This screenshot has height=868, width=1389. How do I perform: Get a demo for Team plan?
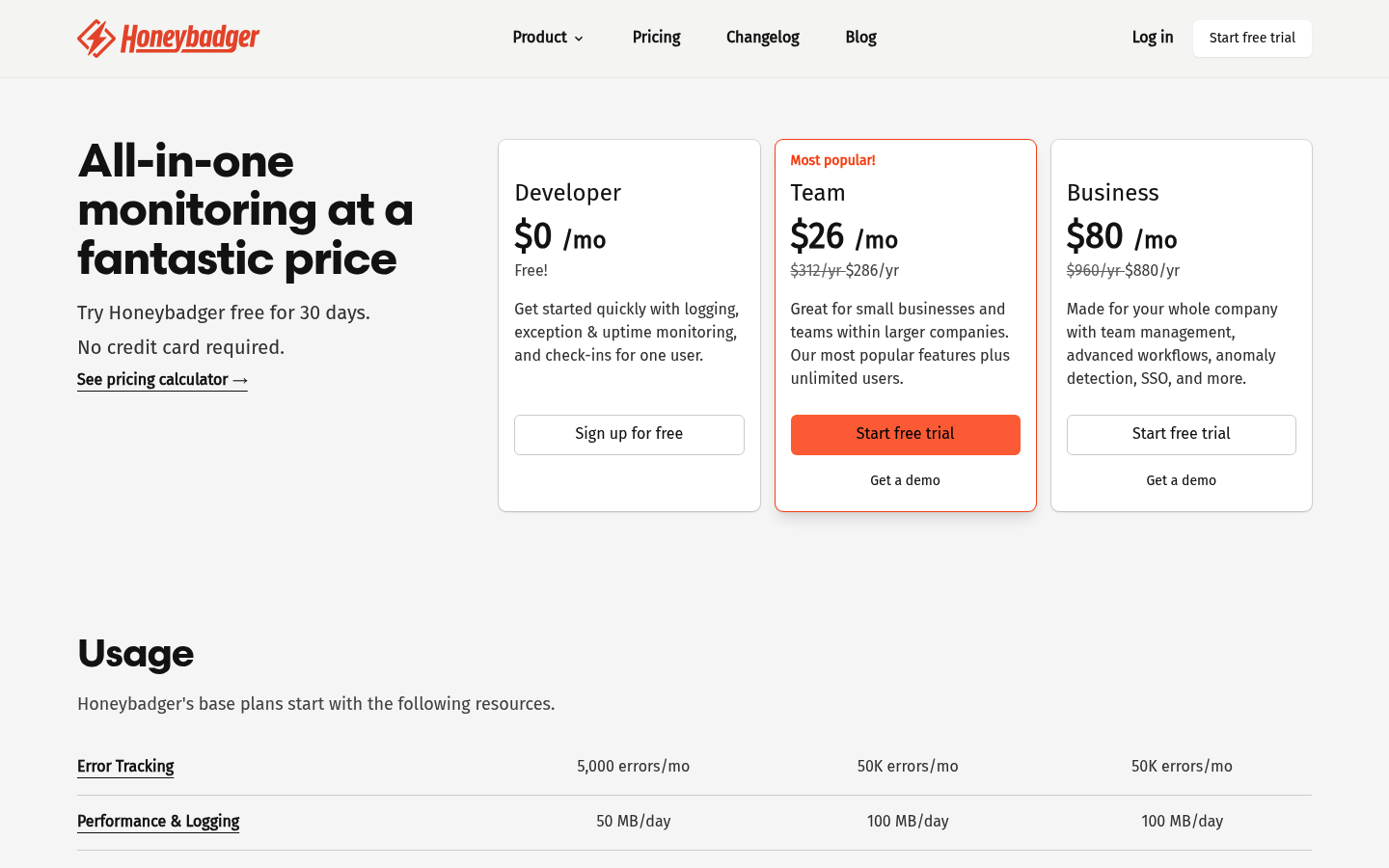point(905,480)
